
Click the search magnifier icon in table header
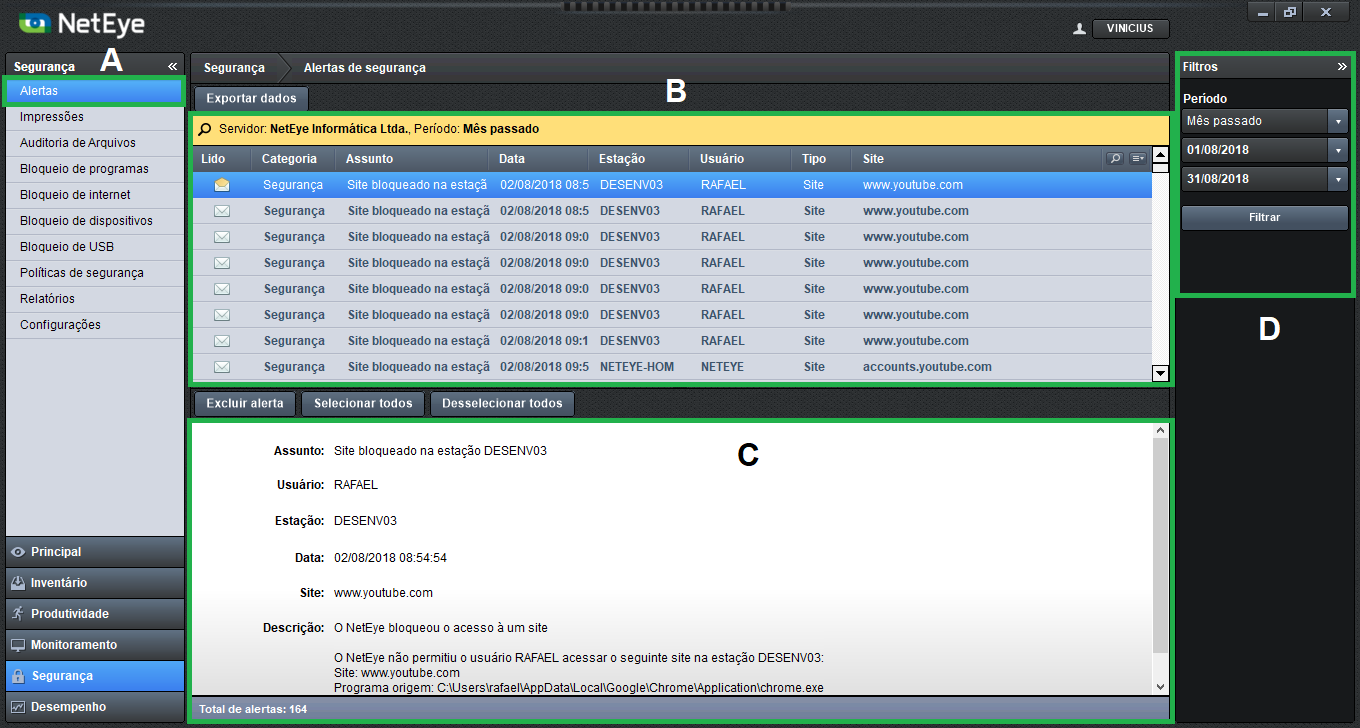[x=1115, y=159]
